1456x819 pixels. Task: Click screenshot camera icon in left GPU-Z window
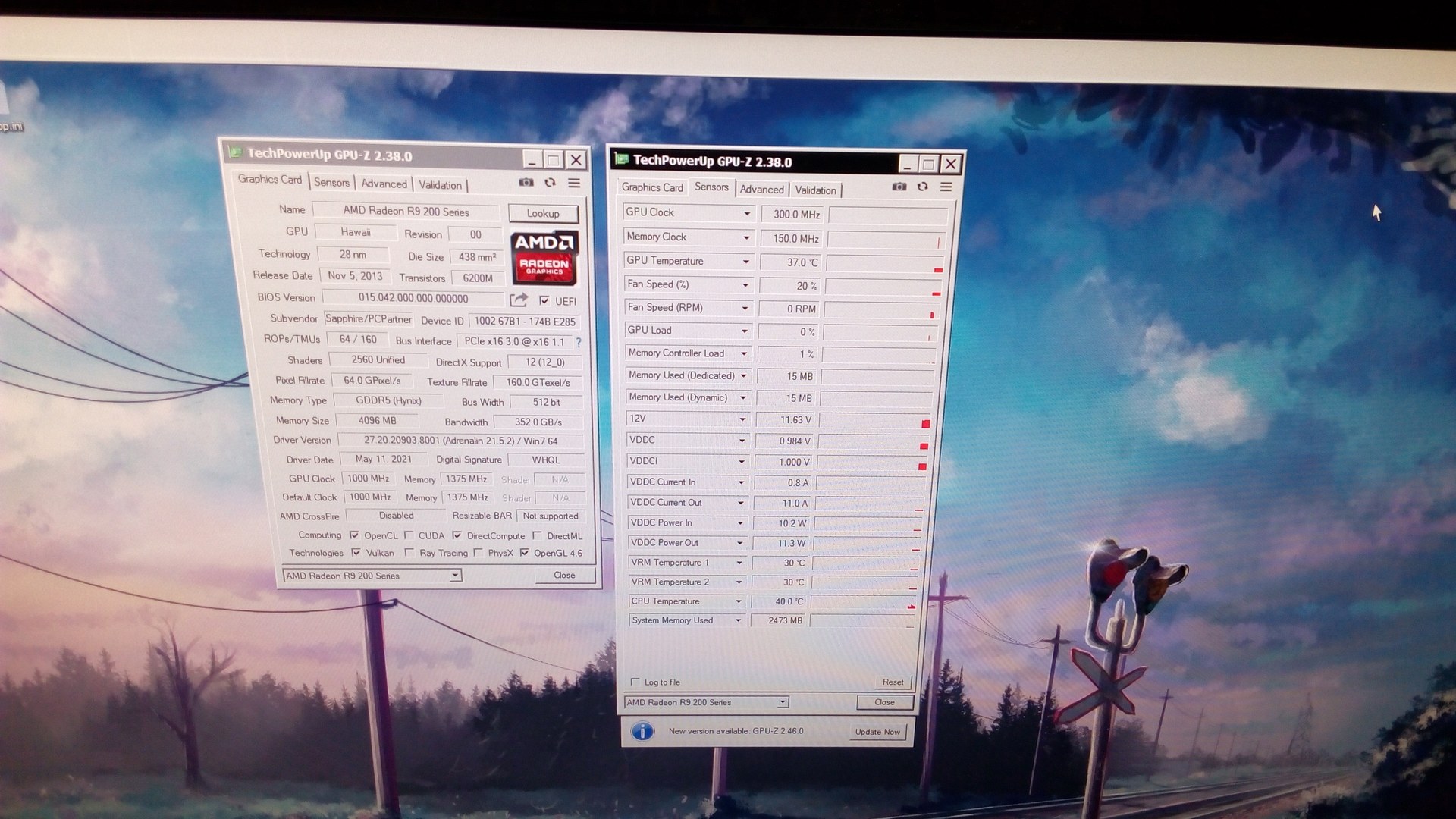(526, 183)
